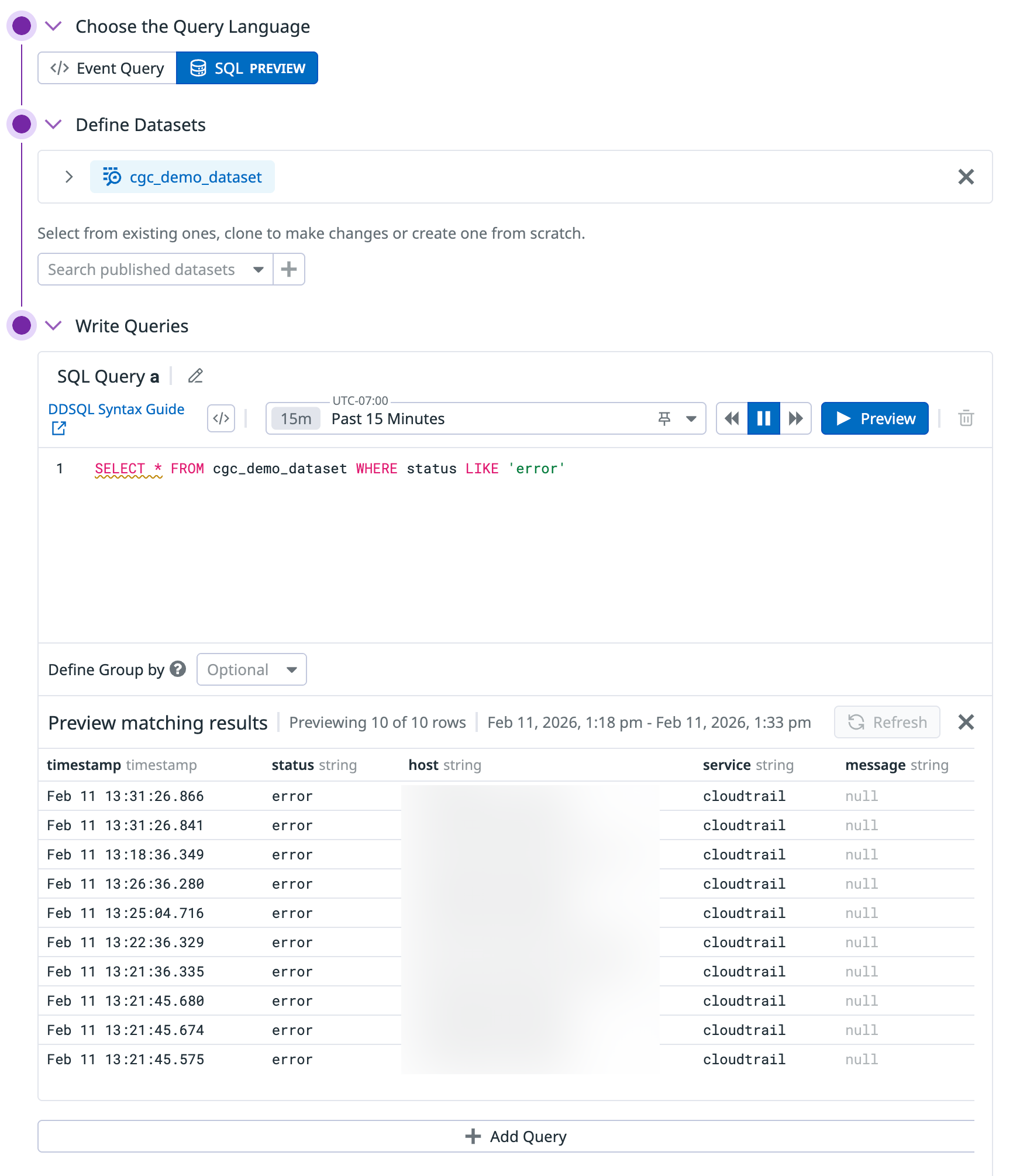
Task: Close the Preview matching results panel
Action: (966, 722)
